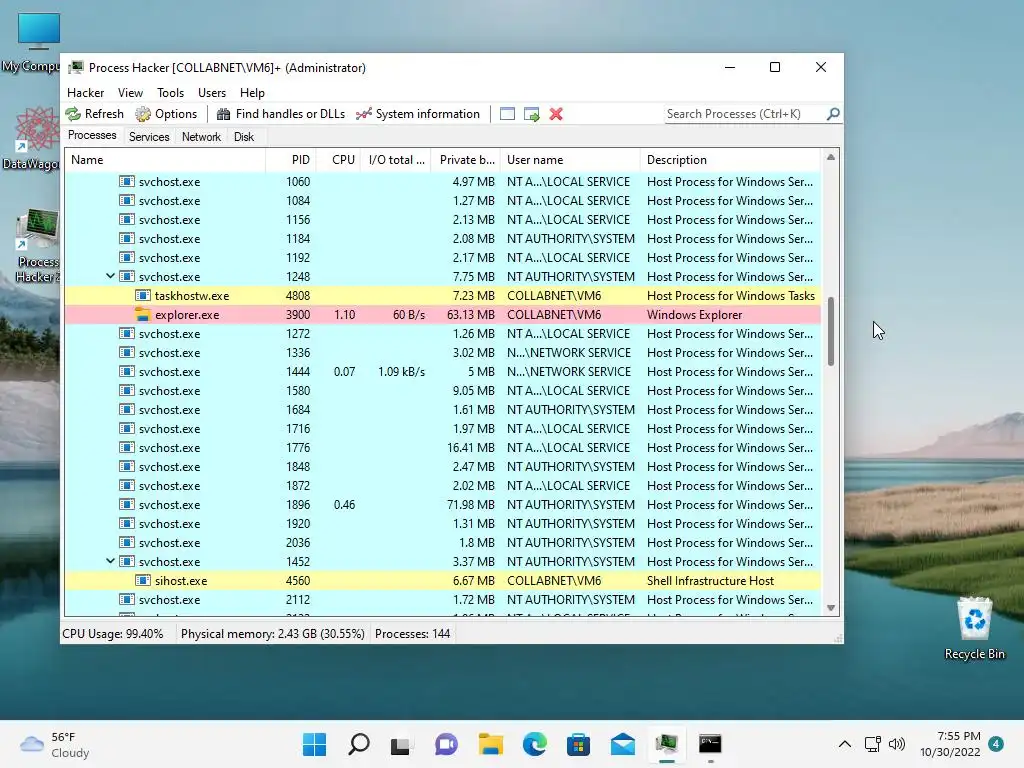Click the red X terminate window icon

click(556, 114)
